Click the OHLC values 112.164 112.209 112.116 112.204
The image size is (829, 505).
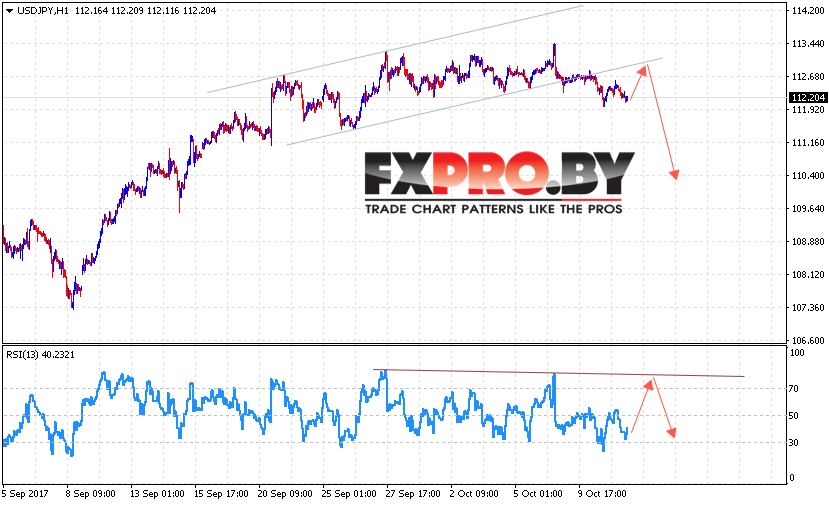(145, 11)
